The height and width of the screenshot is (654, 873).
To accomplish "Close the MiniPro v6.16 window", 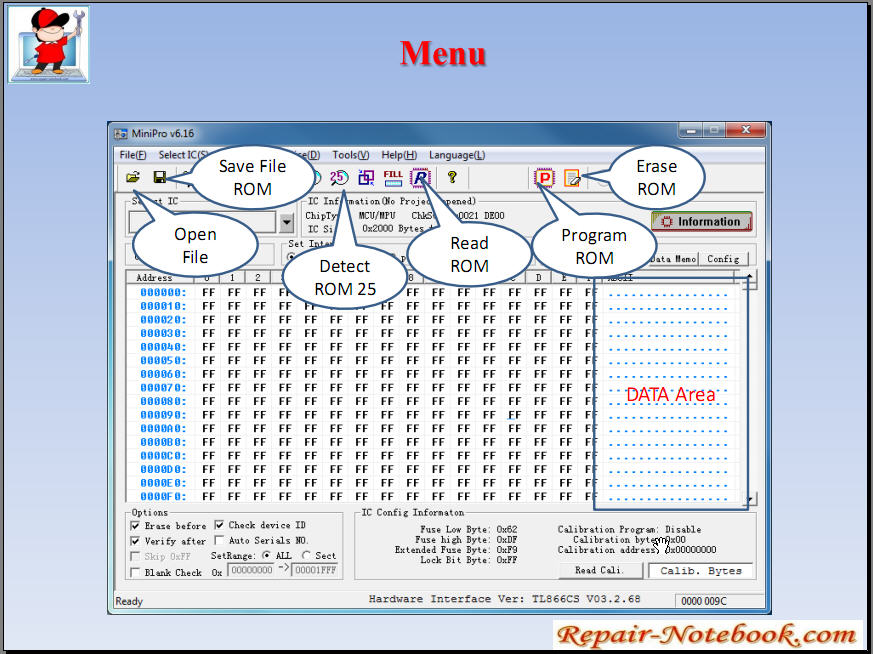I will 746,131.
